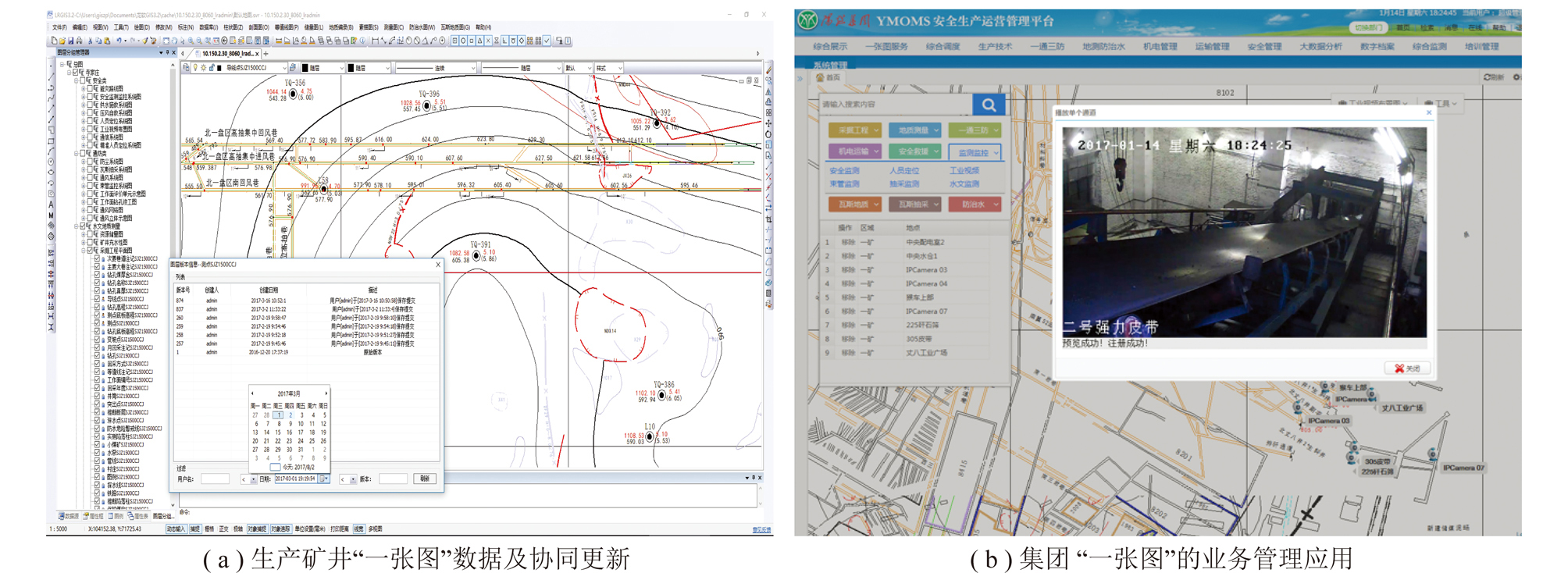The height and width of the screenshot is (573, 1568).
Task: Click the 刷新 button in version dialog
Action: (x=425, y=479)
